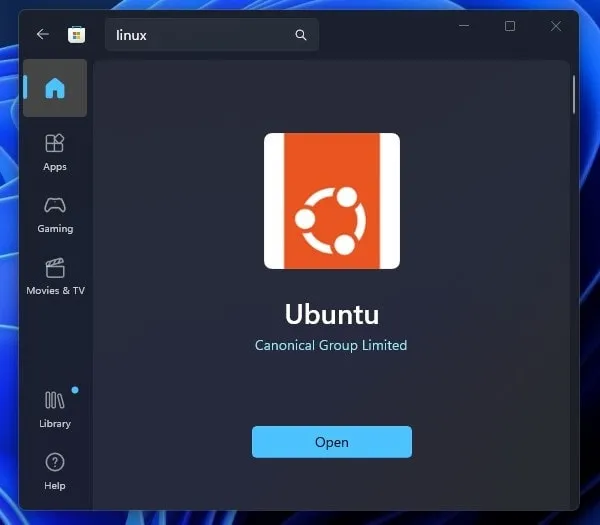Viewport: 600px width, 525px height.
Task: Click the search magnifier icon
Action: click(300, 35)
